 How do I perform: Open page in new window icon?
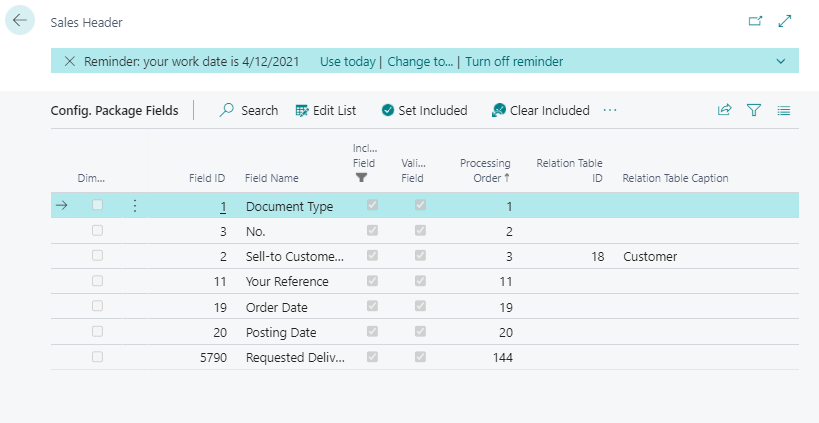pyautogui.click(x=755, y=21)
